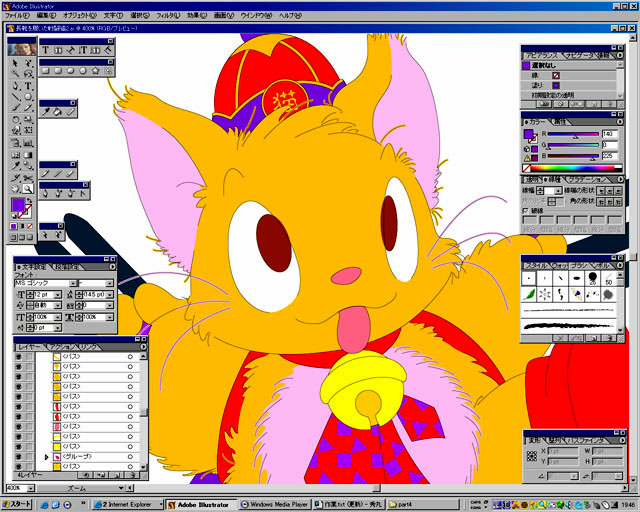640x512 pixels.
Task: Select the Scissors tool
Action: tap(28, 178)
